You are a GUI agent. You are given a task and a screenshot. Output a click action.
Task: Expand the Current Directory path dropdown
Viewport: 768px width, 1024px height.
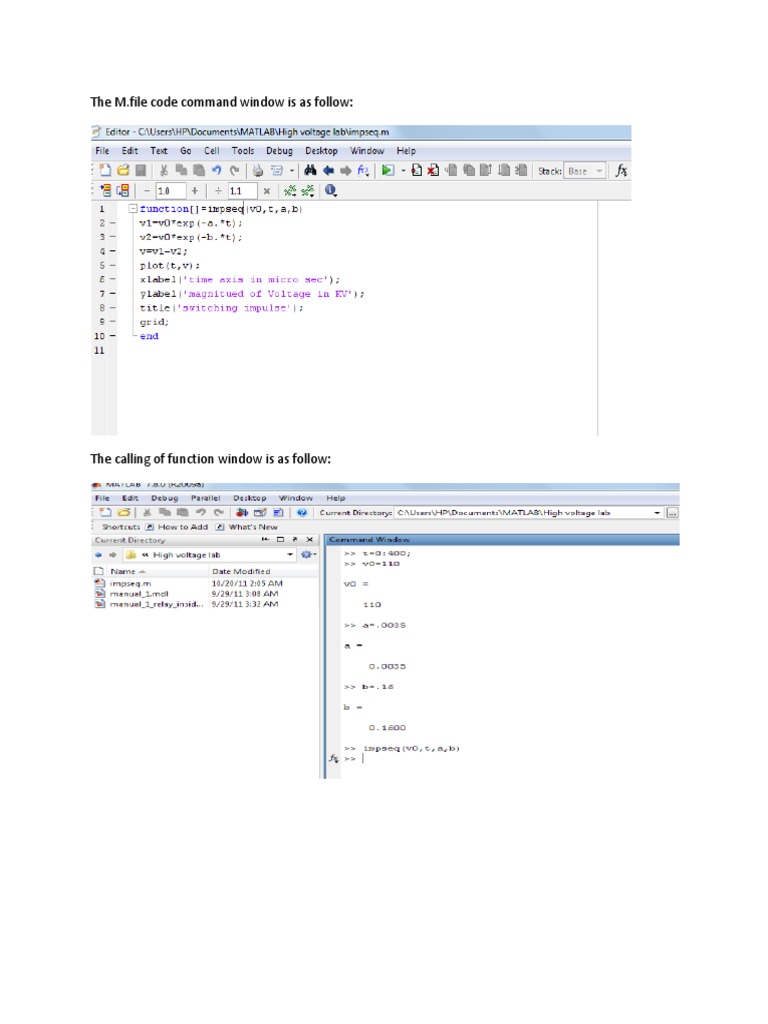click(657, 513)
